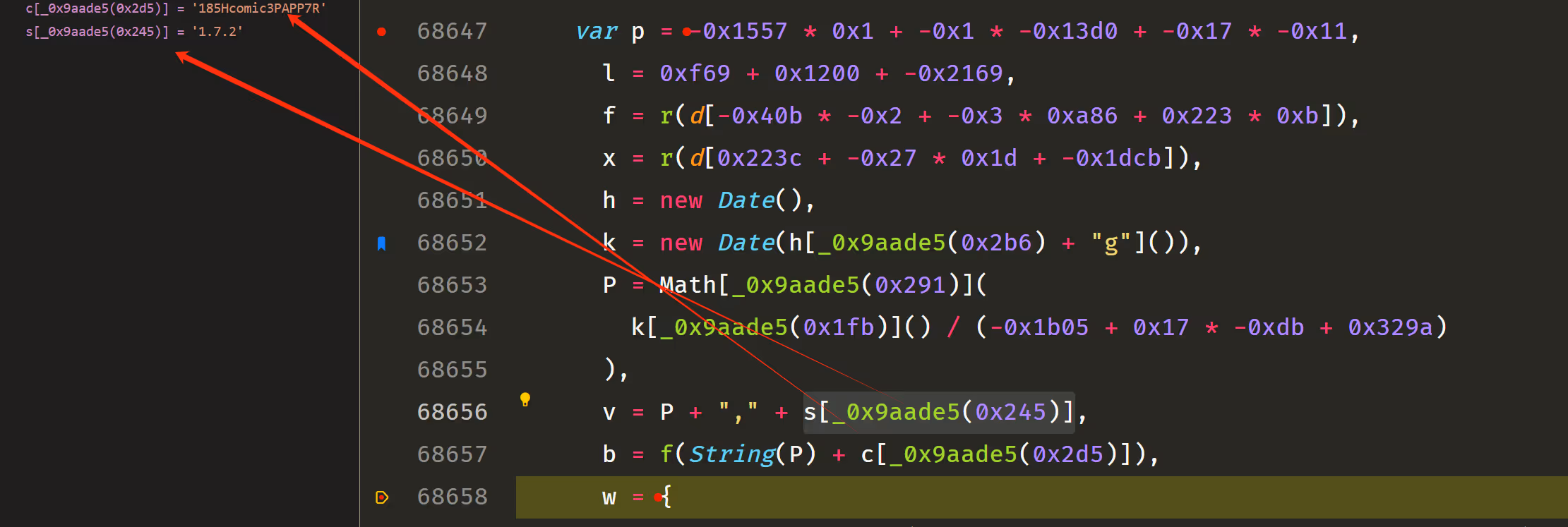The height and width of the screenshot is (527, 1568).
Task: Select watch expression s[_0x9aade5(0x245)]
Action: click(97, 32)
